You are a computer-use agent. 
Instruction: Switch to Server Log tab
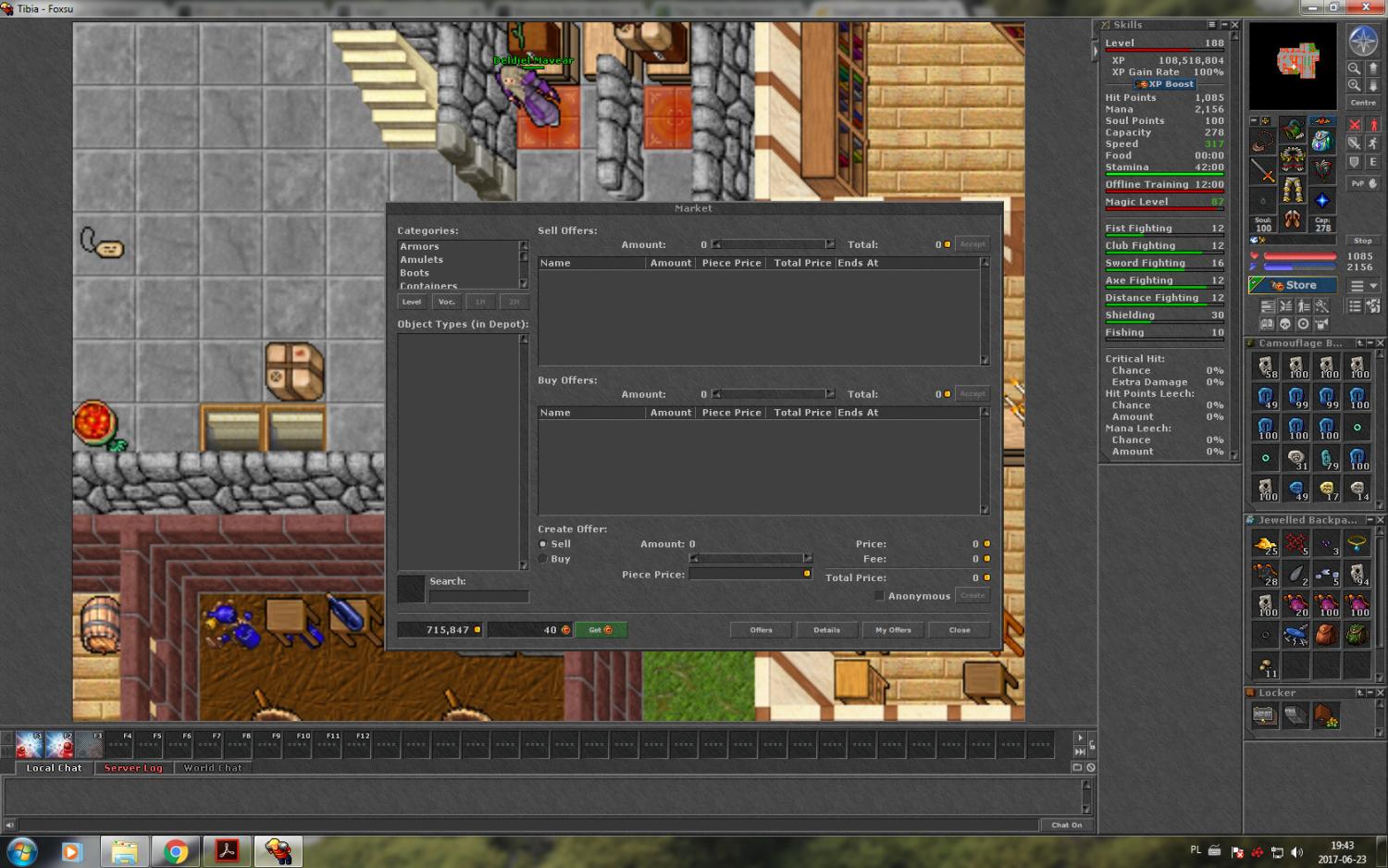133,768
